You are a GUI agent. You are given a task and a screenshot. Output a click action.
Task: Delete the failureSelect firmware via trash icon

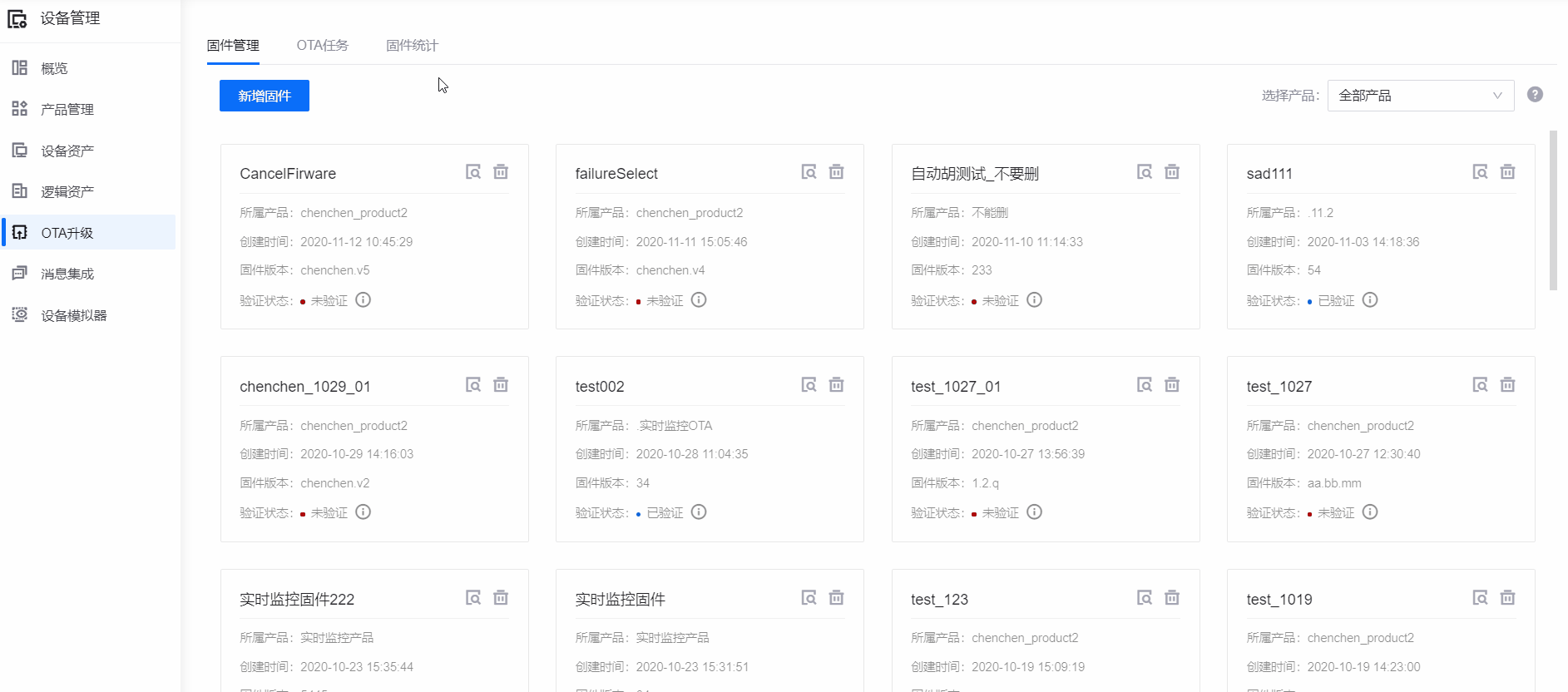click(836, 172)
